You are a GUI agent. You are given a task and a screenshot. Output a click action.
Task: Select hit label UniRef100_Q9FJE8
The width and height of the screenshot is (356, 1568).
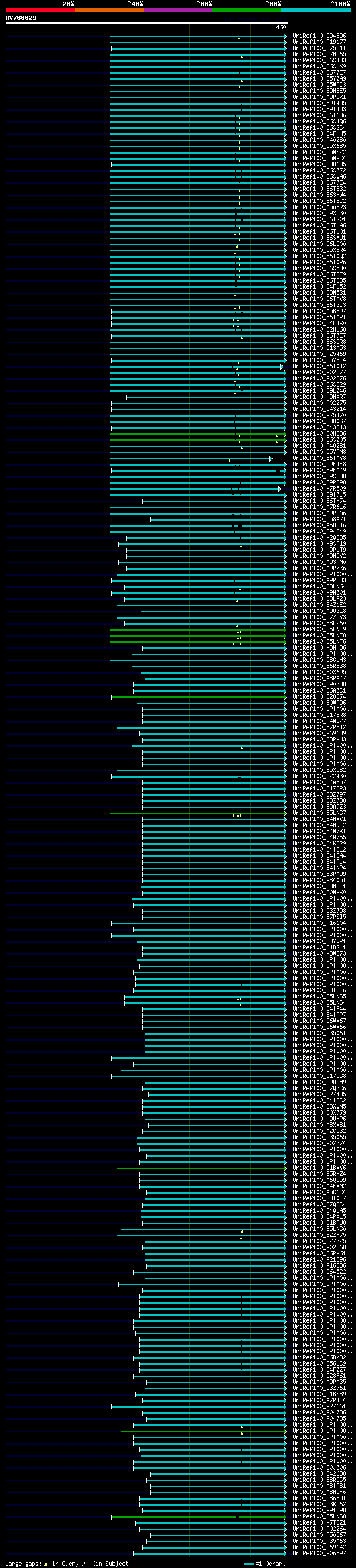tap(319, 464)
